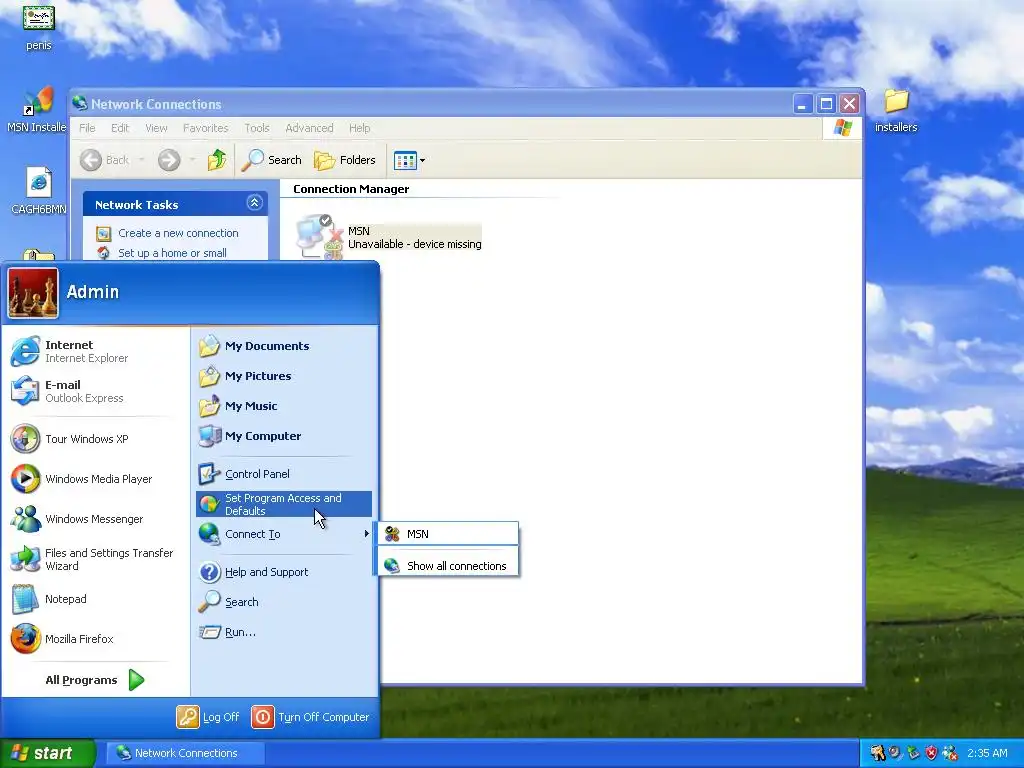Screen dimensions: 1024x768
Task: Open Control Panel
Action: click(x=284, y=474)
